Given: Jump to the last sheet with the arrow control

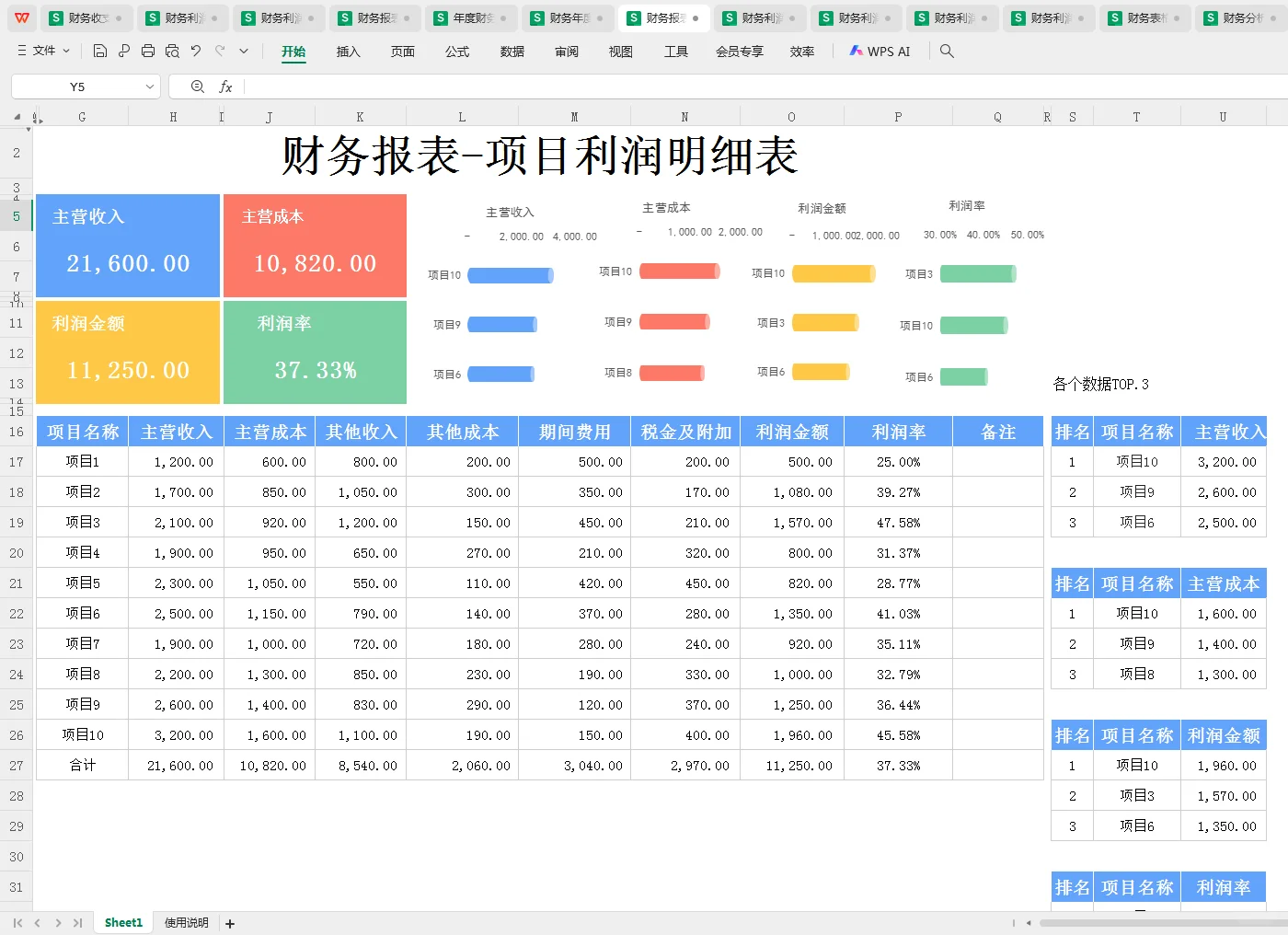Looking at the screenshot, I should 78,923.
